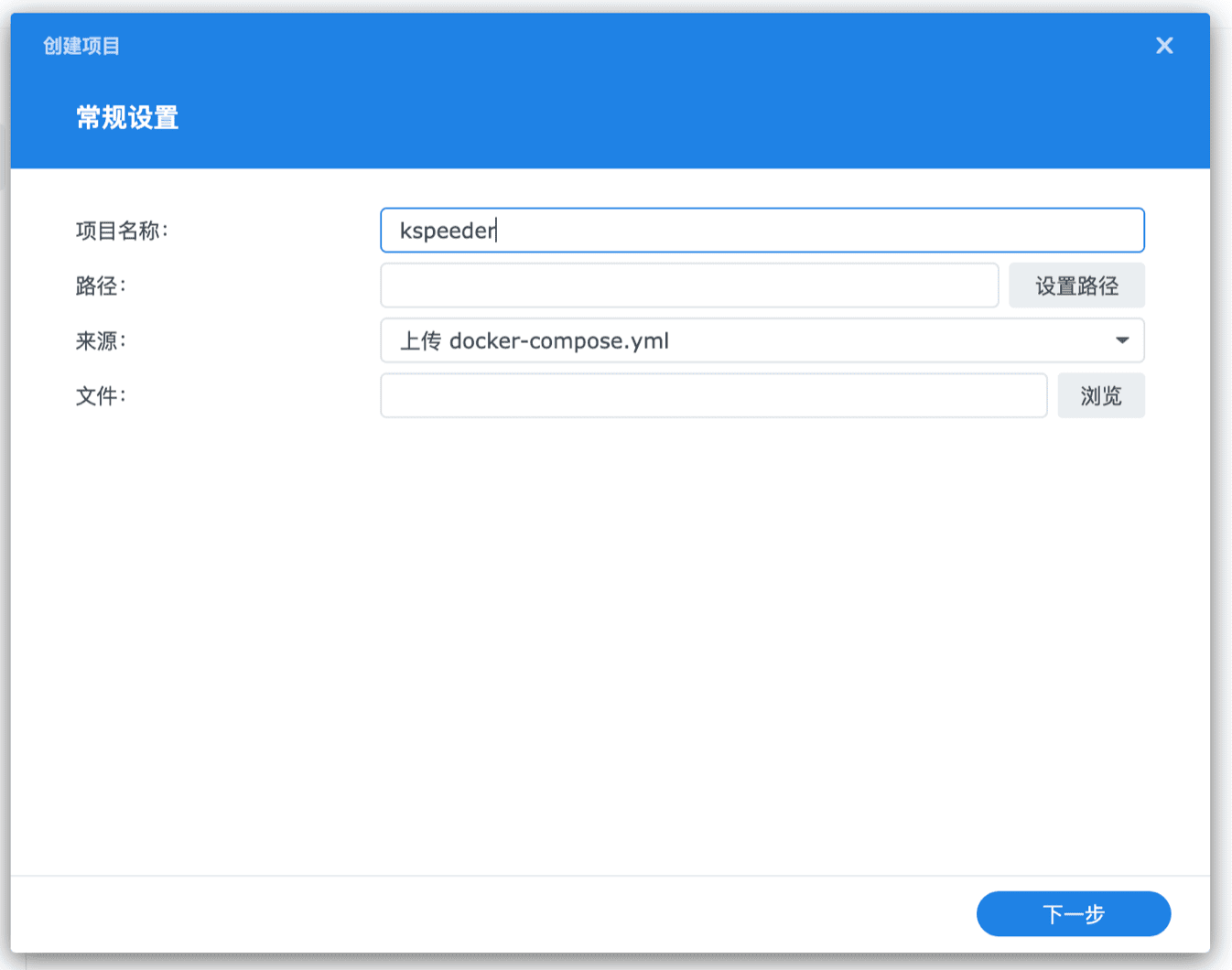Image resolution: width=1232 pixels, height=970 pixels.
Task: Click the 常规设置 heading
Action: pos(127,118)
